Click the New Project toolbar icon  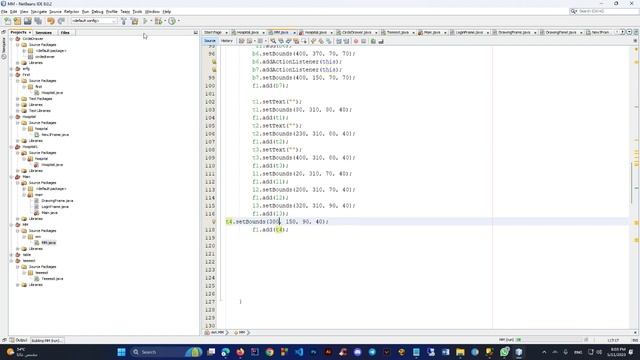(17, 21)
